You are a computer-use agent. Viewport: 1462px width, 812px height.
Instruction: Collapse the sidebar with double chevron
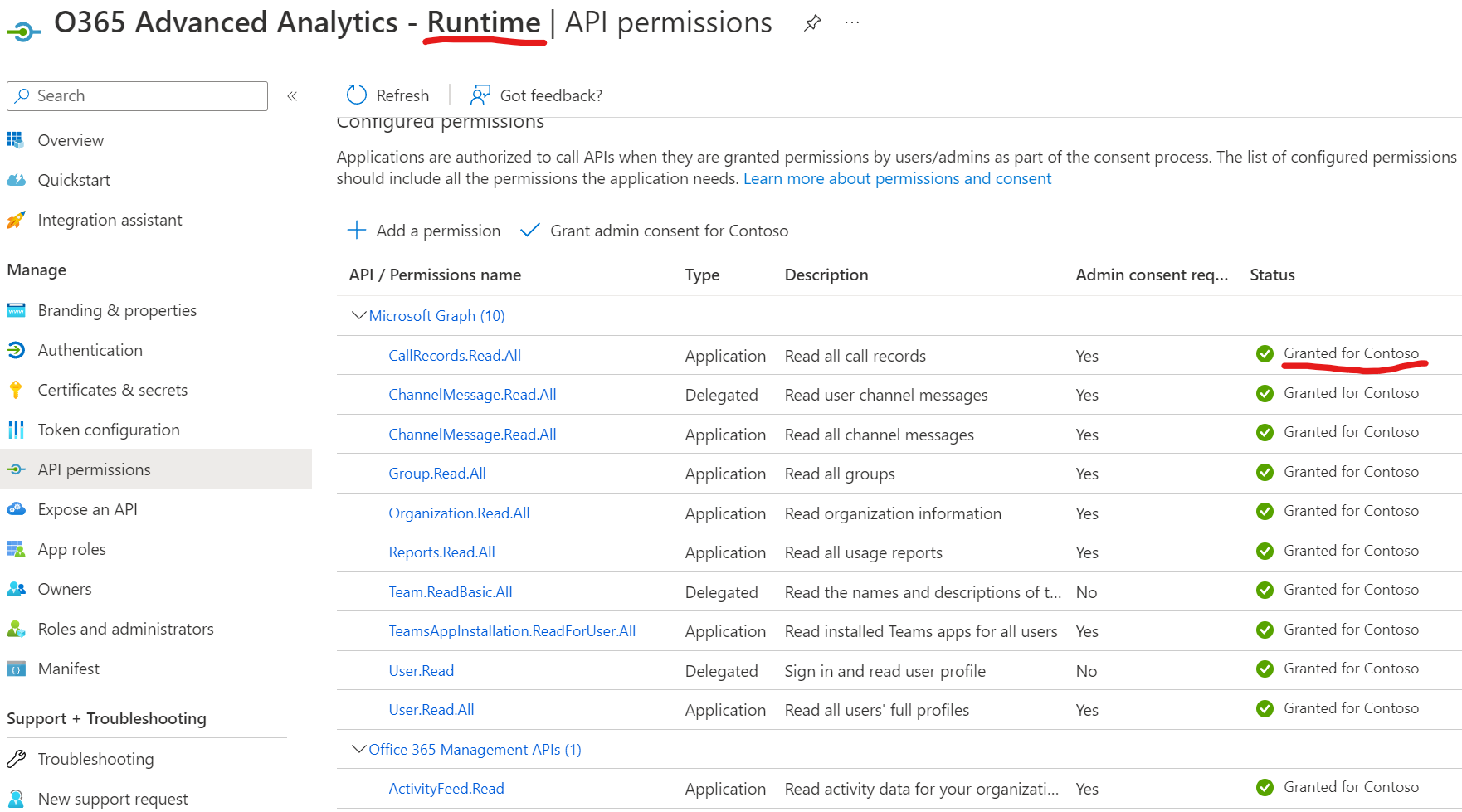pos(292,96)
